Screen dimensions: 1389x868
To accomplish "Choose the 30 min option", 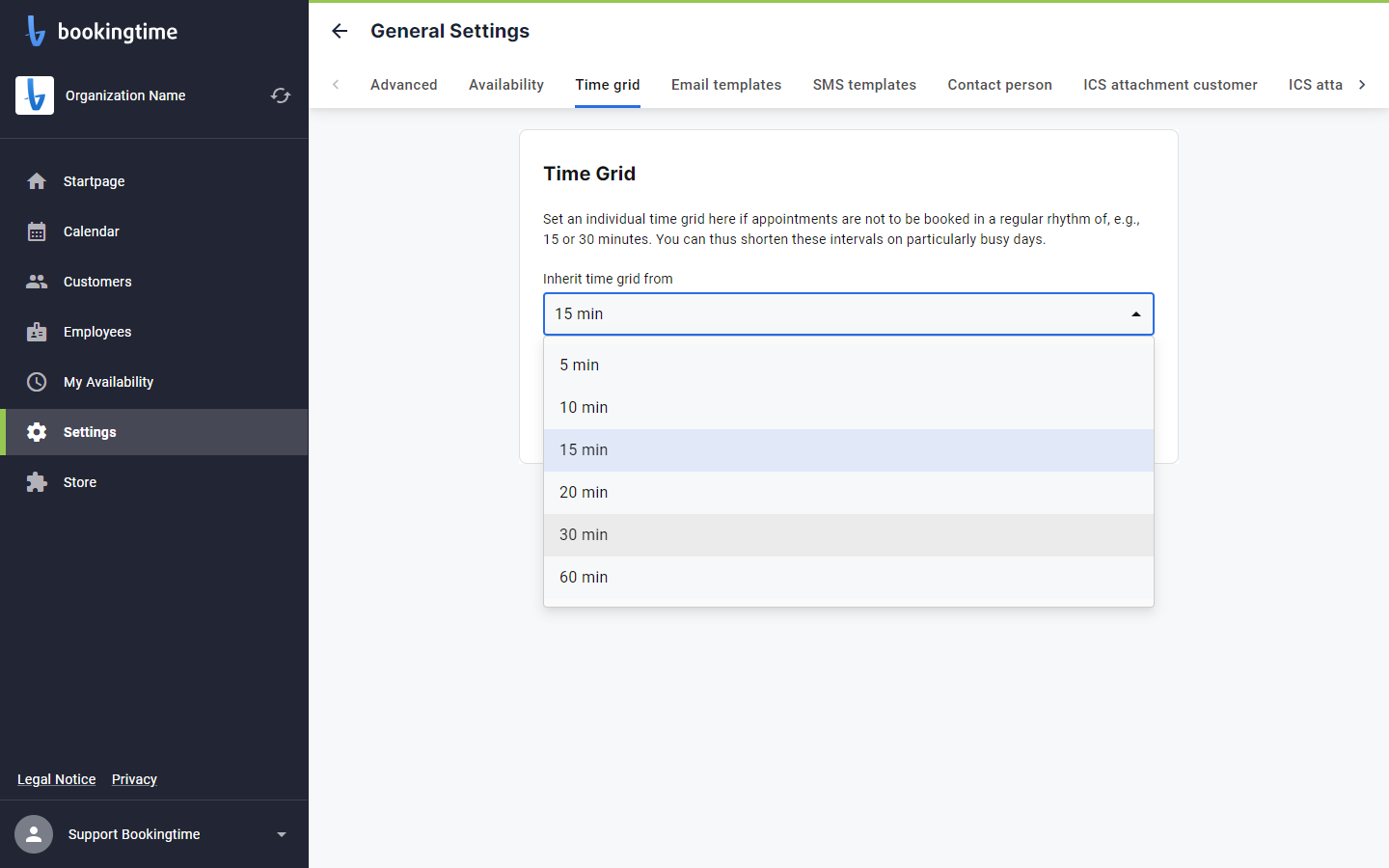I will tap(849, 534).
